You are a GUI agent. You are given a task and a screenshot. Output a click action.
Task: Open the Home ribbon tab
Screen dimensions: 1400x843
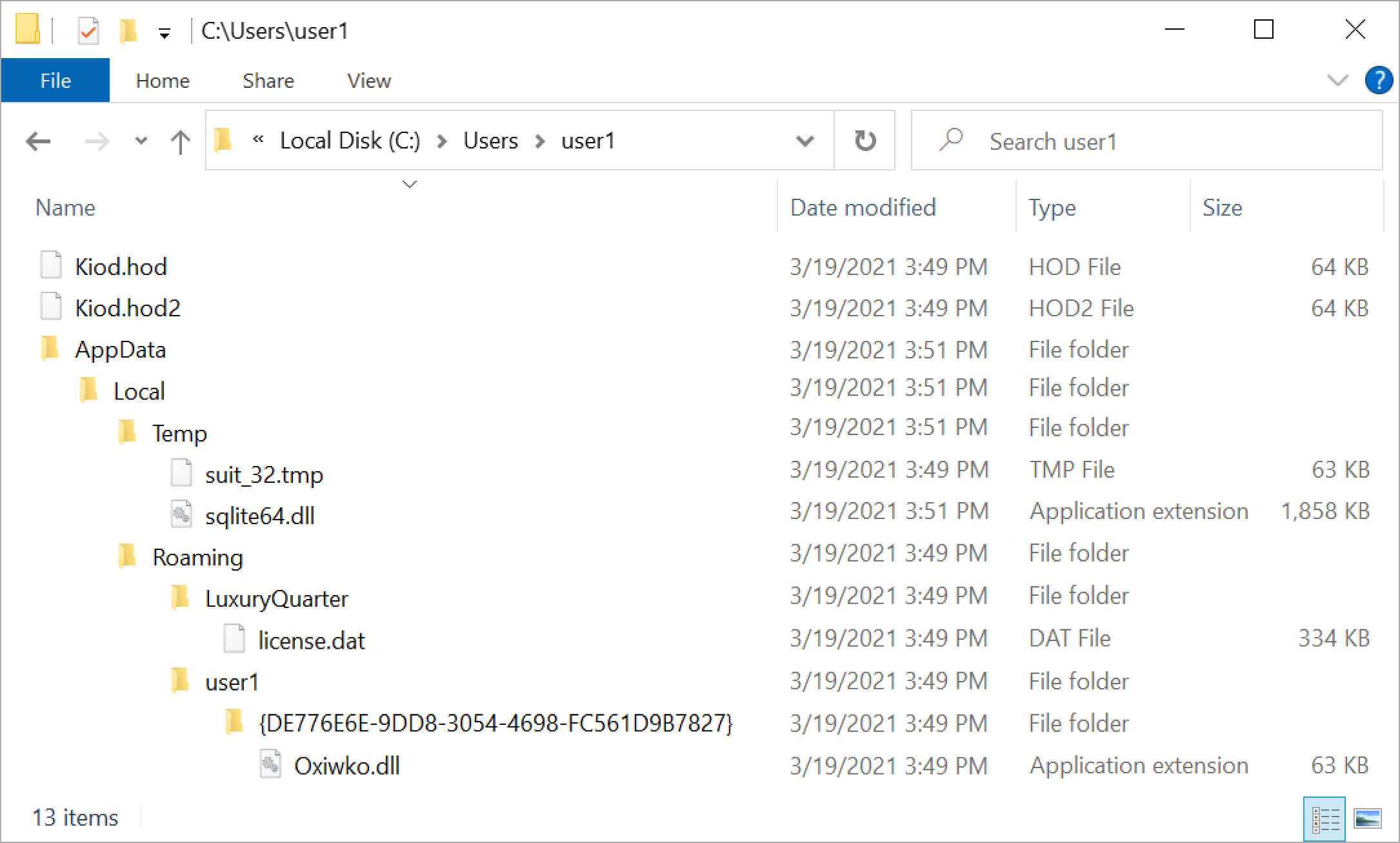click(163, 81)
